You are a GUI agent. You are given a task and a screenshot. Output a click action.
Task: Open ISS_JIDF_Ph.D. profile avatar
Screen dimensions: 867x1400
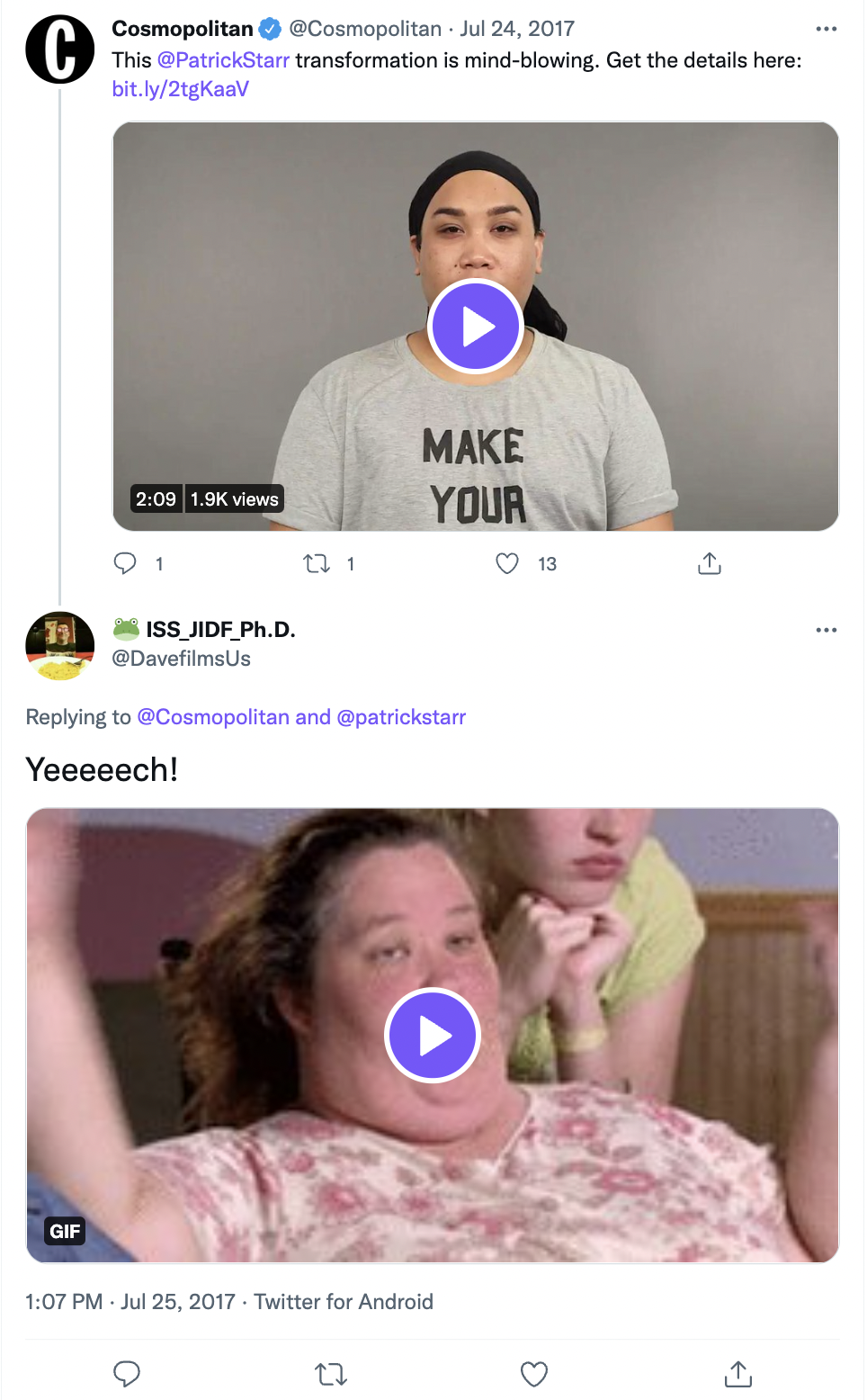coord(59,646)
